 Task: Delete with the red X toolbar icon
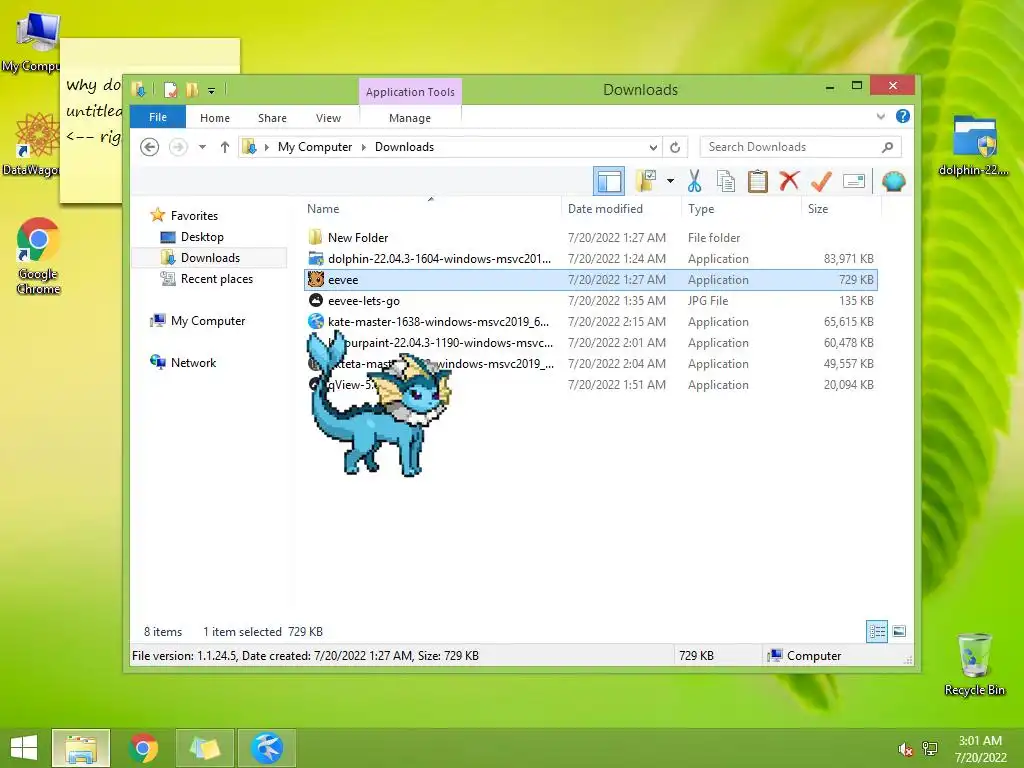point(789,181)
